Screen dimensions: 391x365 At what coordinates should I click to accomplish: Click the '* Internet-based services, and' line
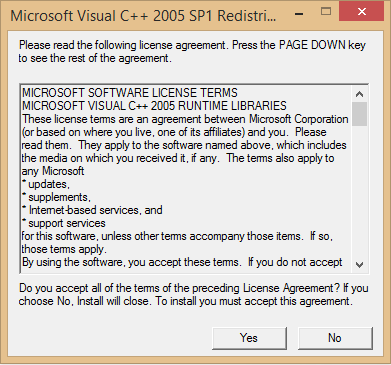pos(92,210)
